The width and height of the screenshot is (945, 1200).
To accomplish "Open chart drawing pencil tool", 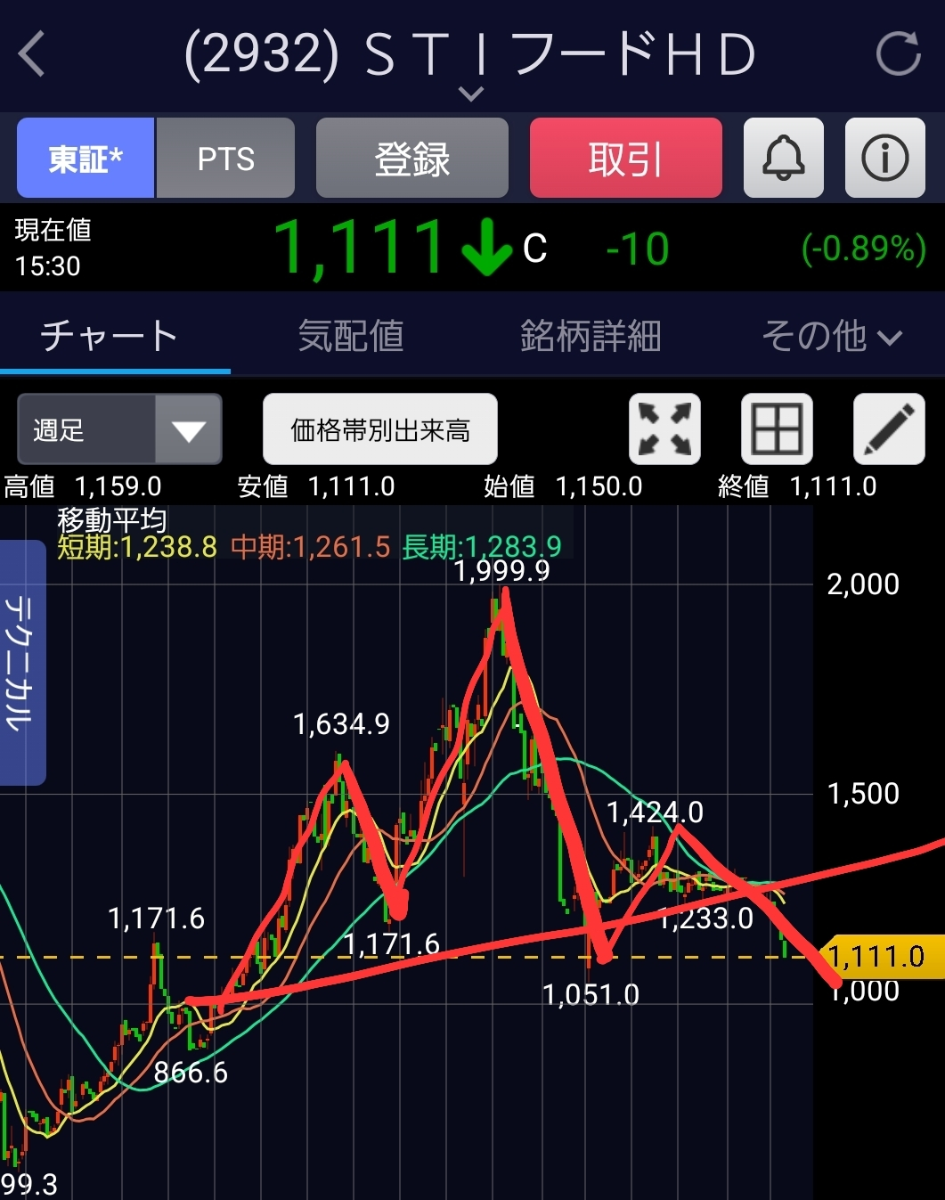I will [x=889, y=430].
